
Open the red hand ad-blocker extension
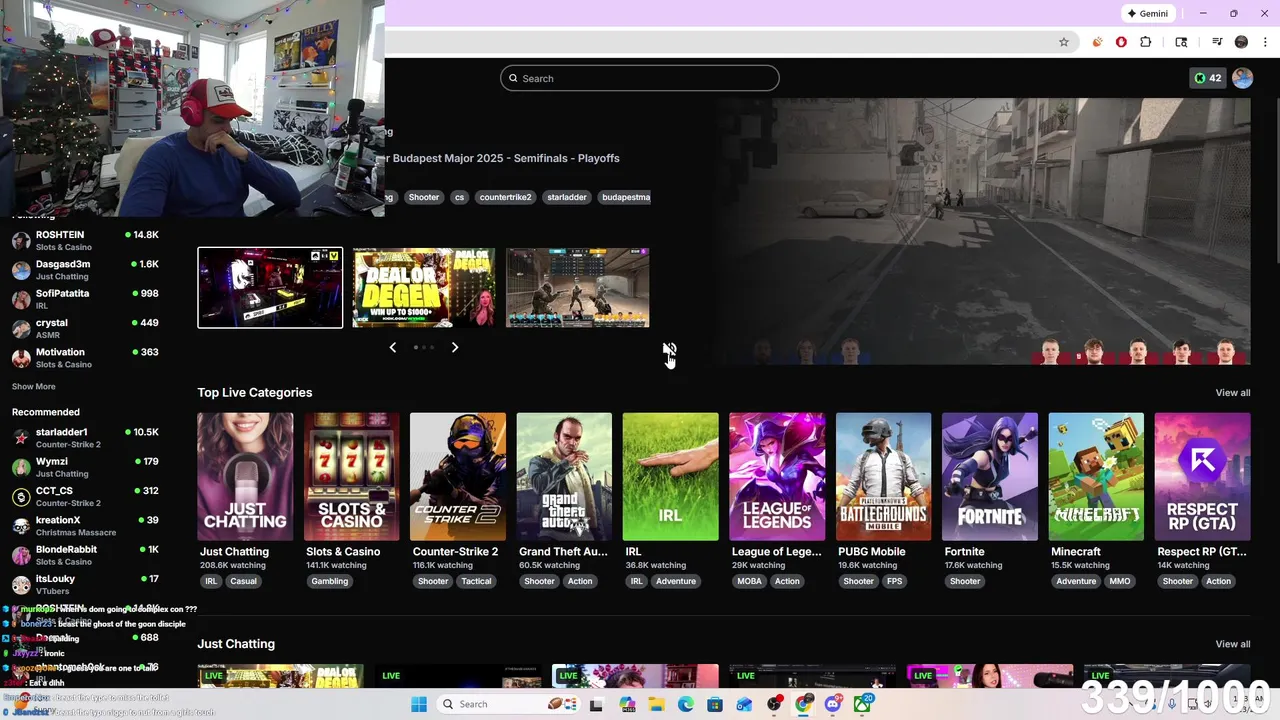(1121, 42)
